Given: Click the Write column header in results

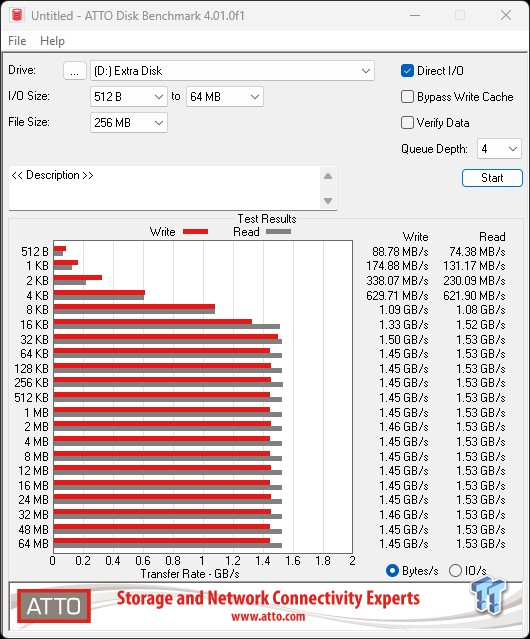Looking at the screenshot, I should (415, 237).
